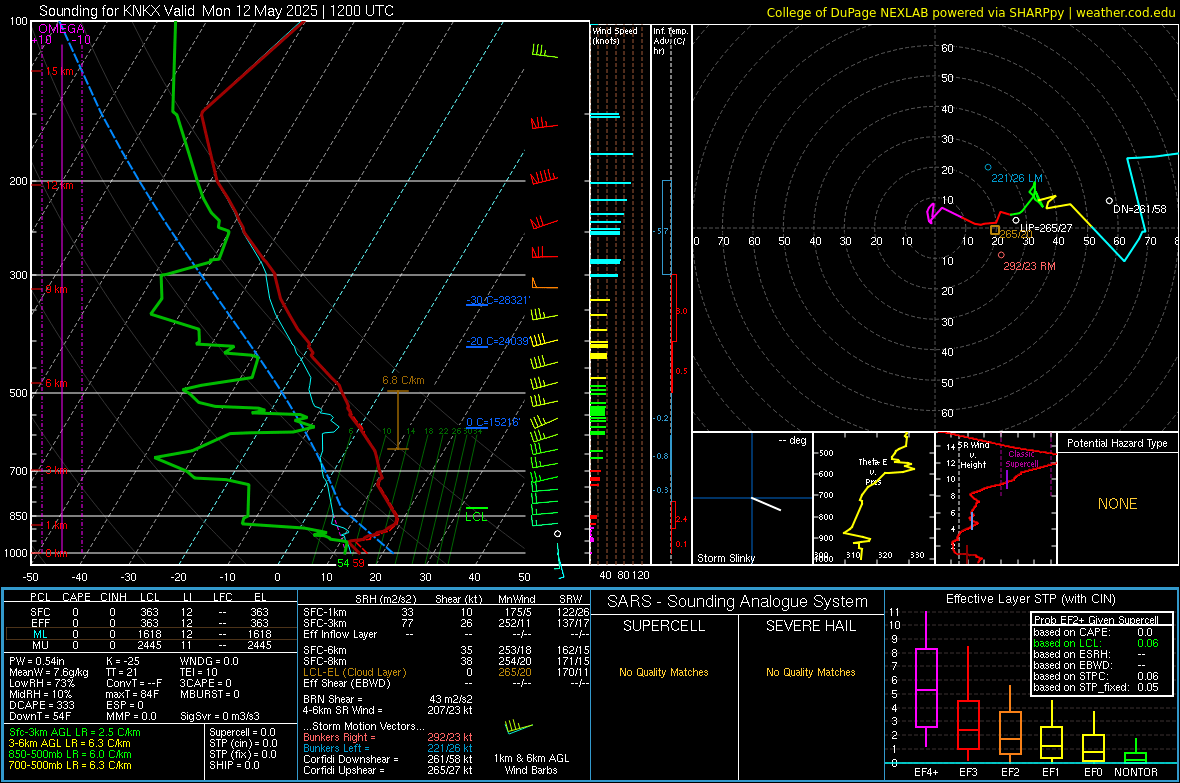The height and width of the screenshot is (783, 1180).
Task: Click the UP=265/27 hodograph label
Action: click(x=1046, y=227)
